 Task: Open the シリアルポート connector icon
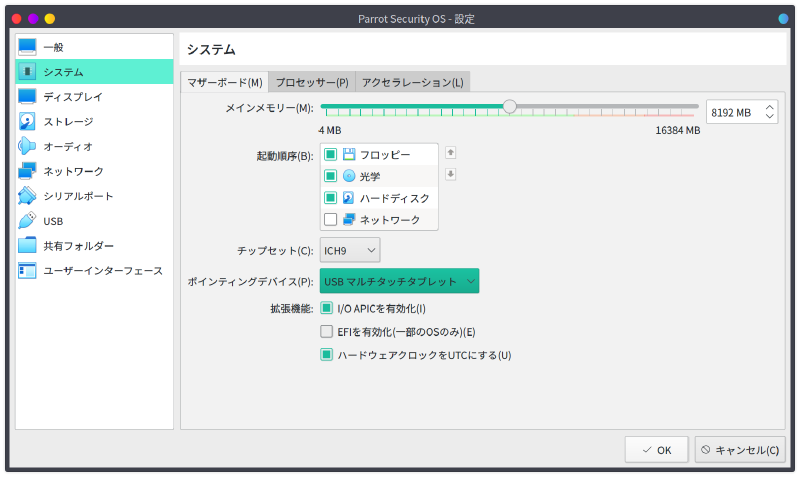point(27,196)
